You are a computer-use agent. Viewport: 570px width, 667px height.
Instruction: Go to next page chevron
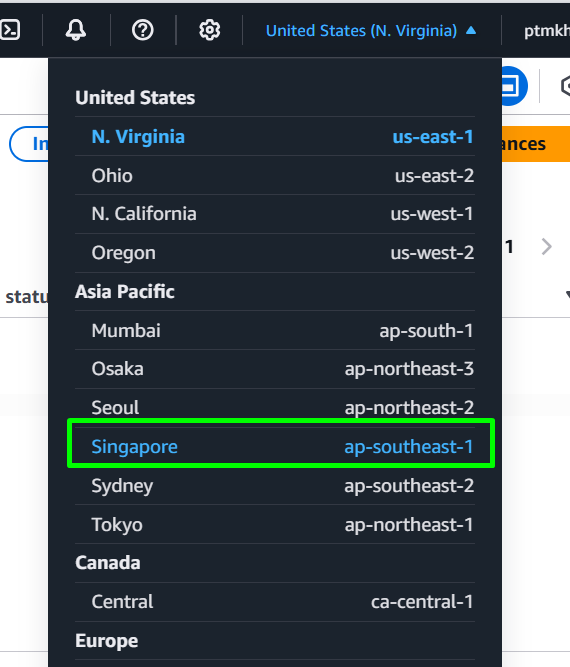[547, 247]
